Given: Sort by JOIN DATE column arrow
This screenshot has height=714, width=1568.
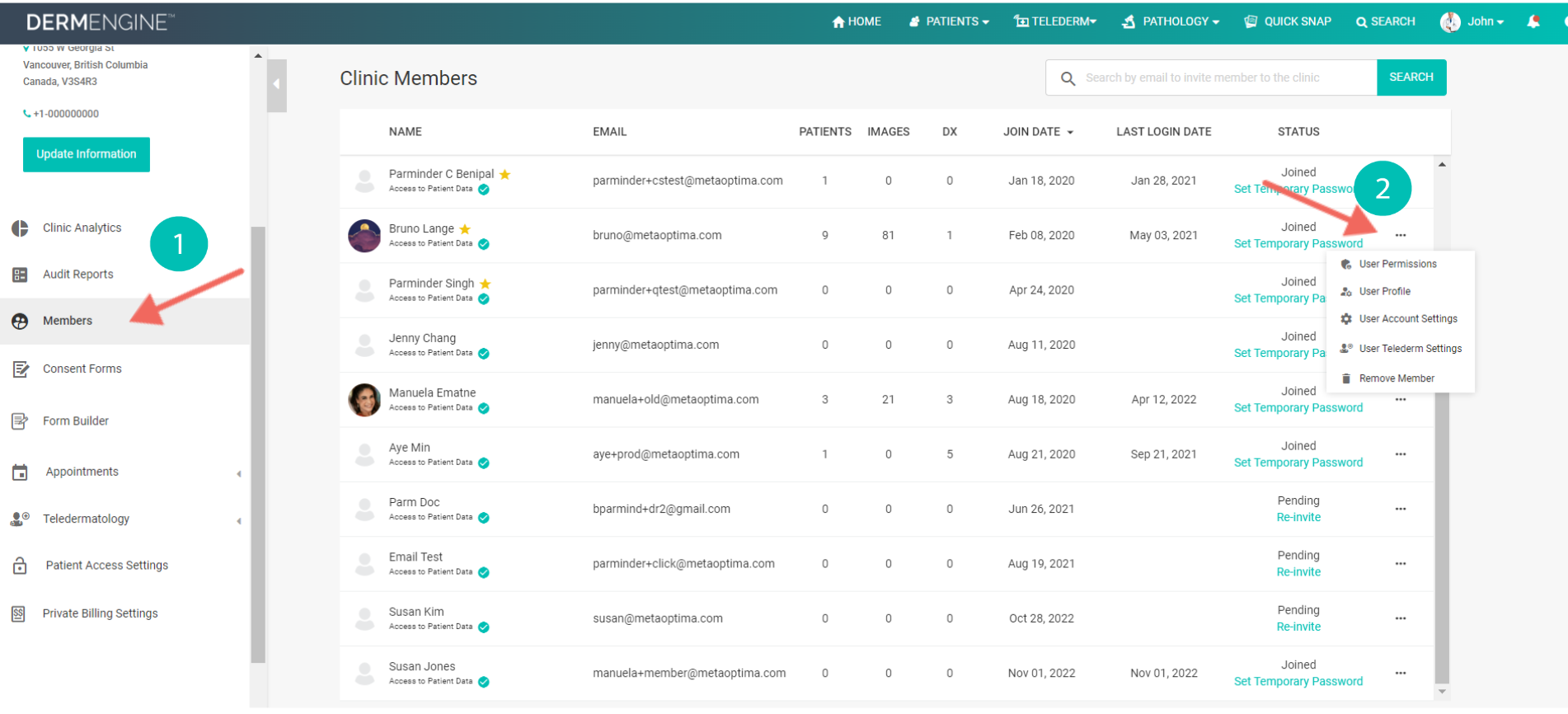Looking at the screenshot, I should coord(1070,133).
